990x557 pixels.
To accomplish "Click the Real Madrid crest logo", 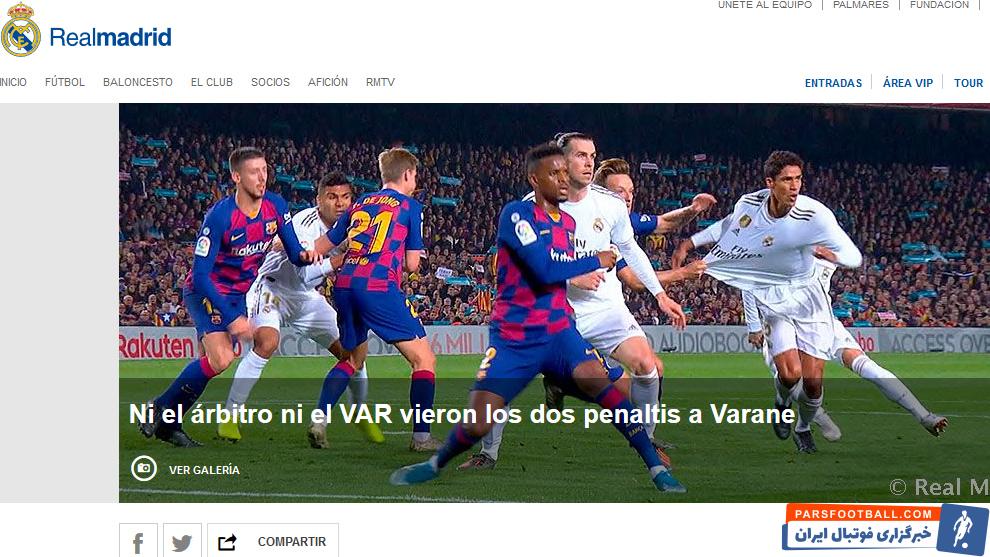I will (21, 30).
